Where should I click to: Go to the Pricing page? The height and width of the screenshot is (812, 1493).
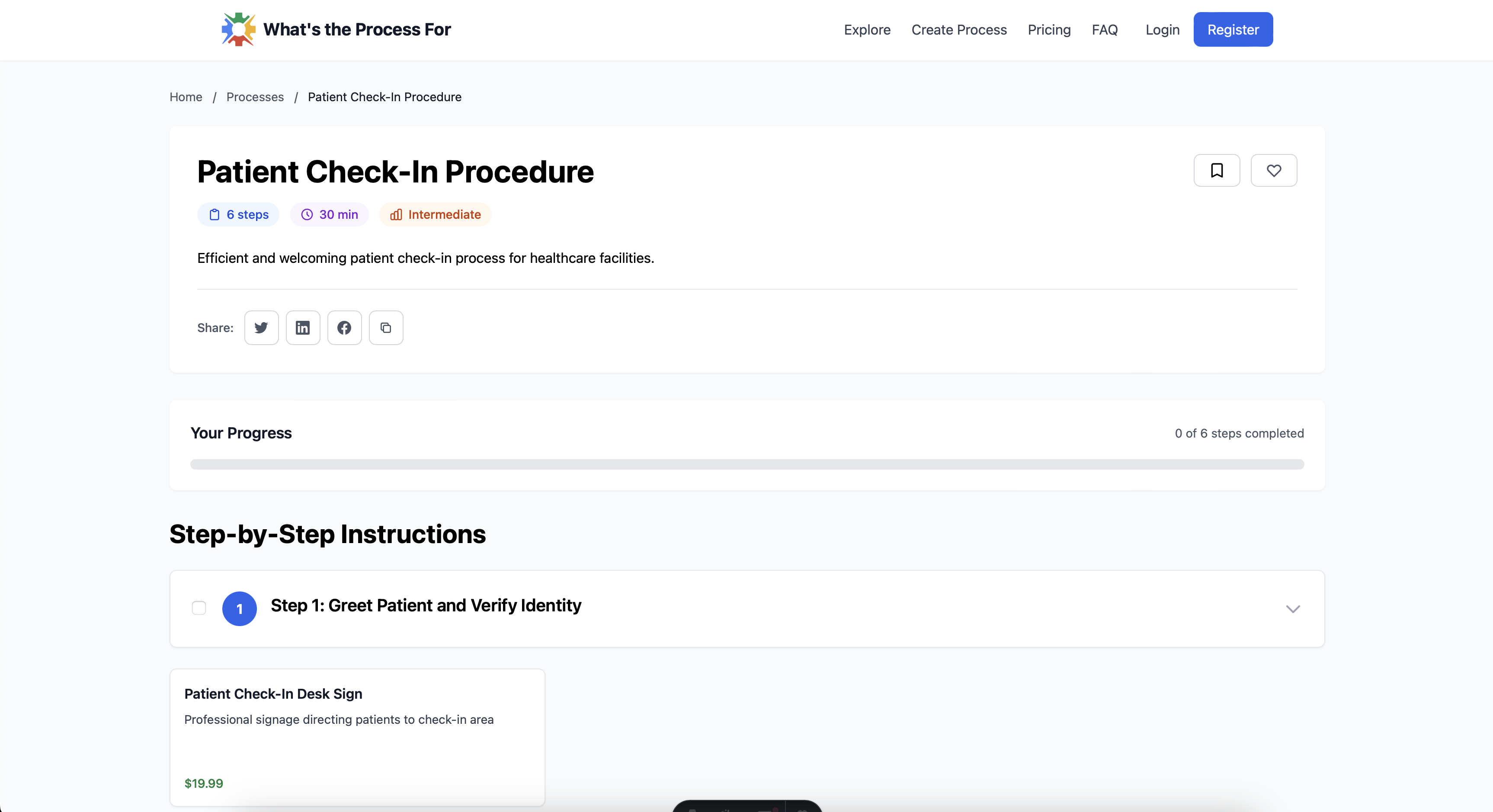[x=1048, y=29]
